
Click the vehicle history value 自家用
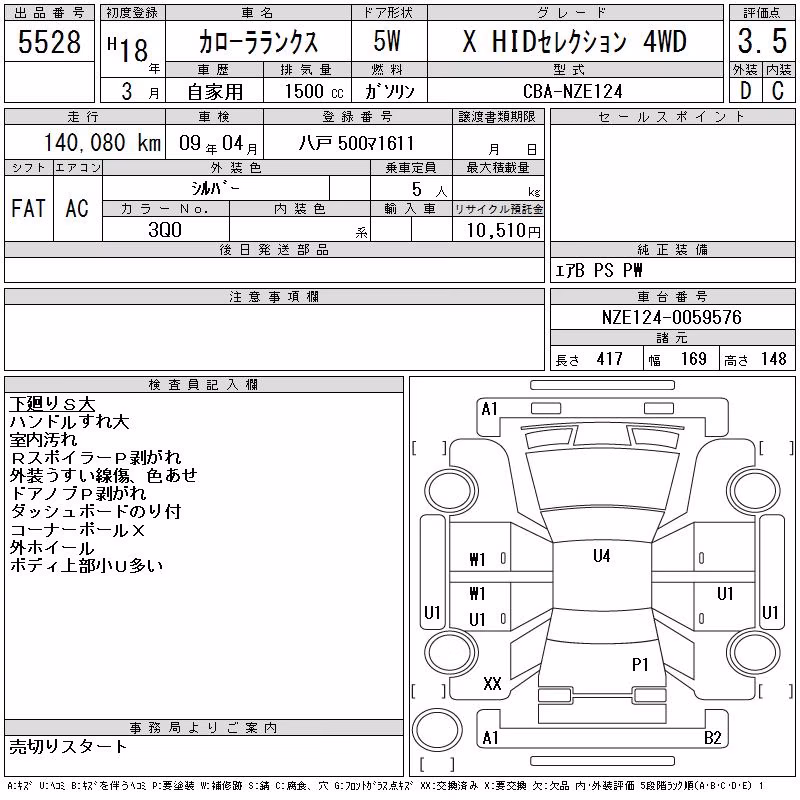[215, 92]
